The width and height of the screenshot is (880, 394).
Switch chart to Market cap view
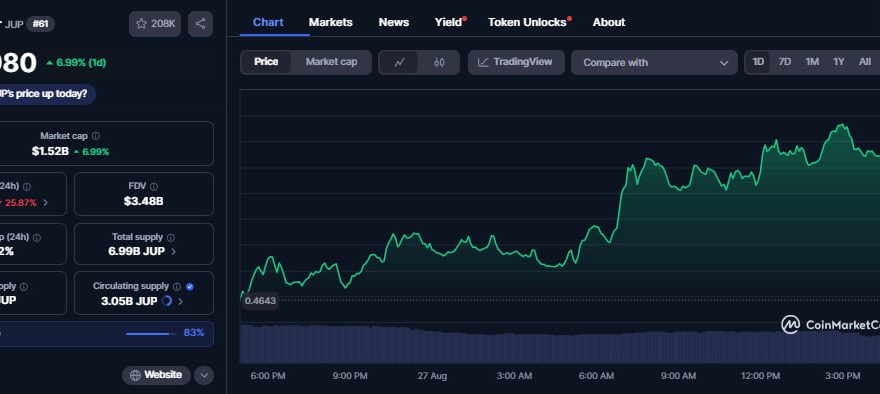pyautogui.click(x=331, y=62)
